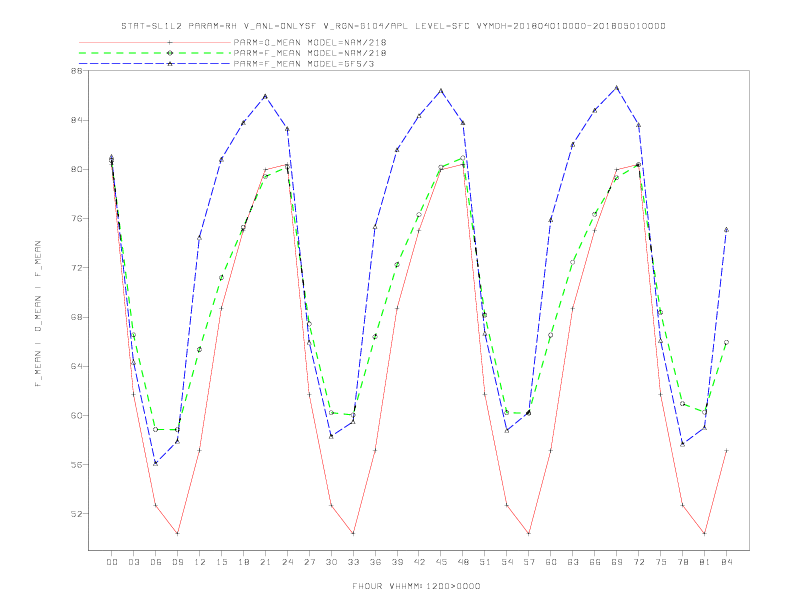Screen dimensions: 792x612
Task: Click y-axis tick label '52'
Action: [77, 514]
